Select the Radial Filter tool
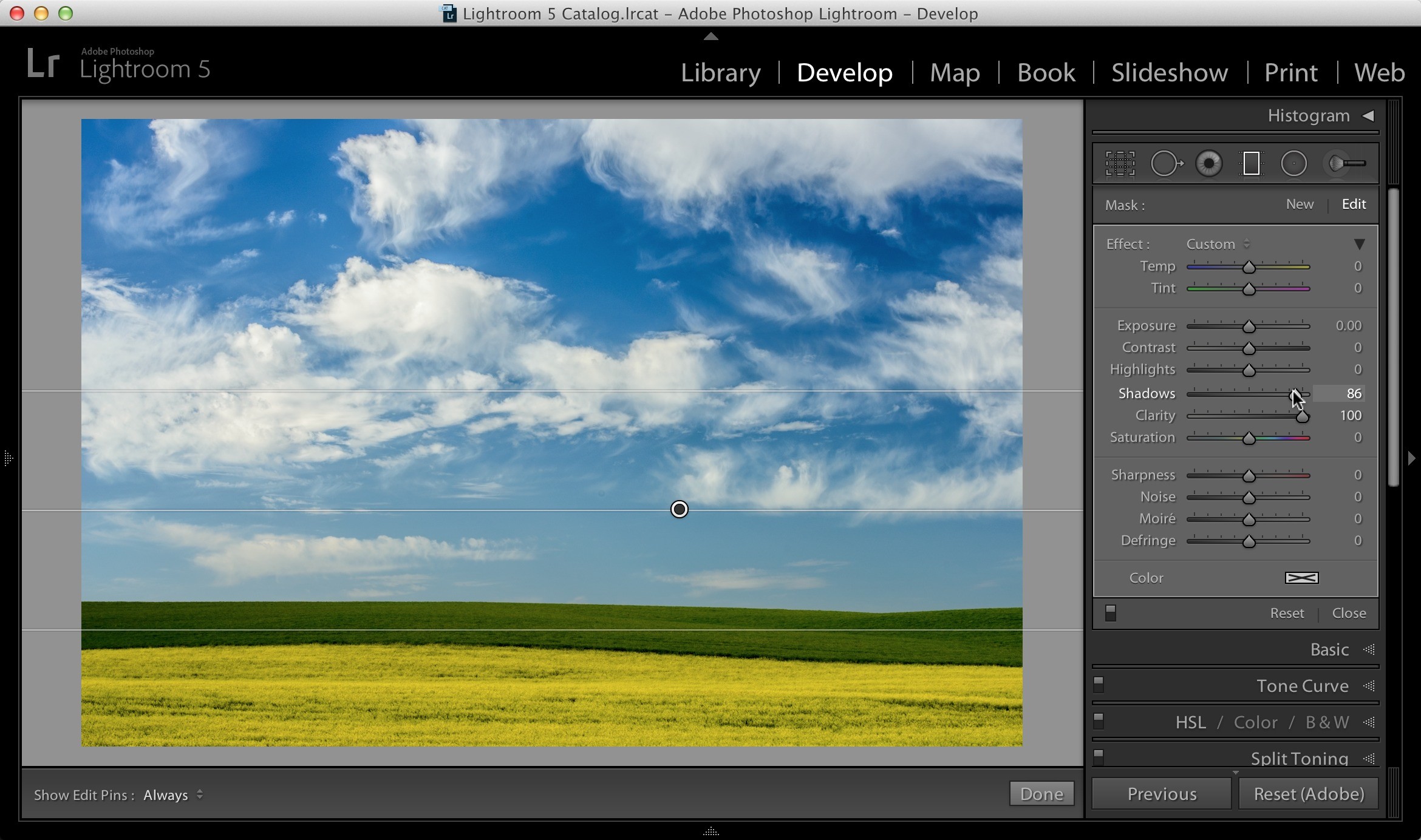The width and height of the screenshot is (1421, 840). point(1293,163)
